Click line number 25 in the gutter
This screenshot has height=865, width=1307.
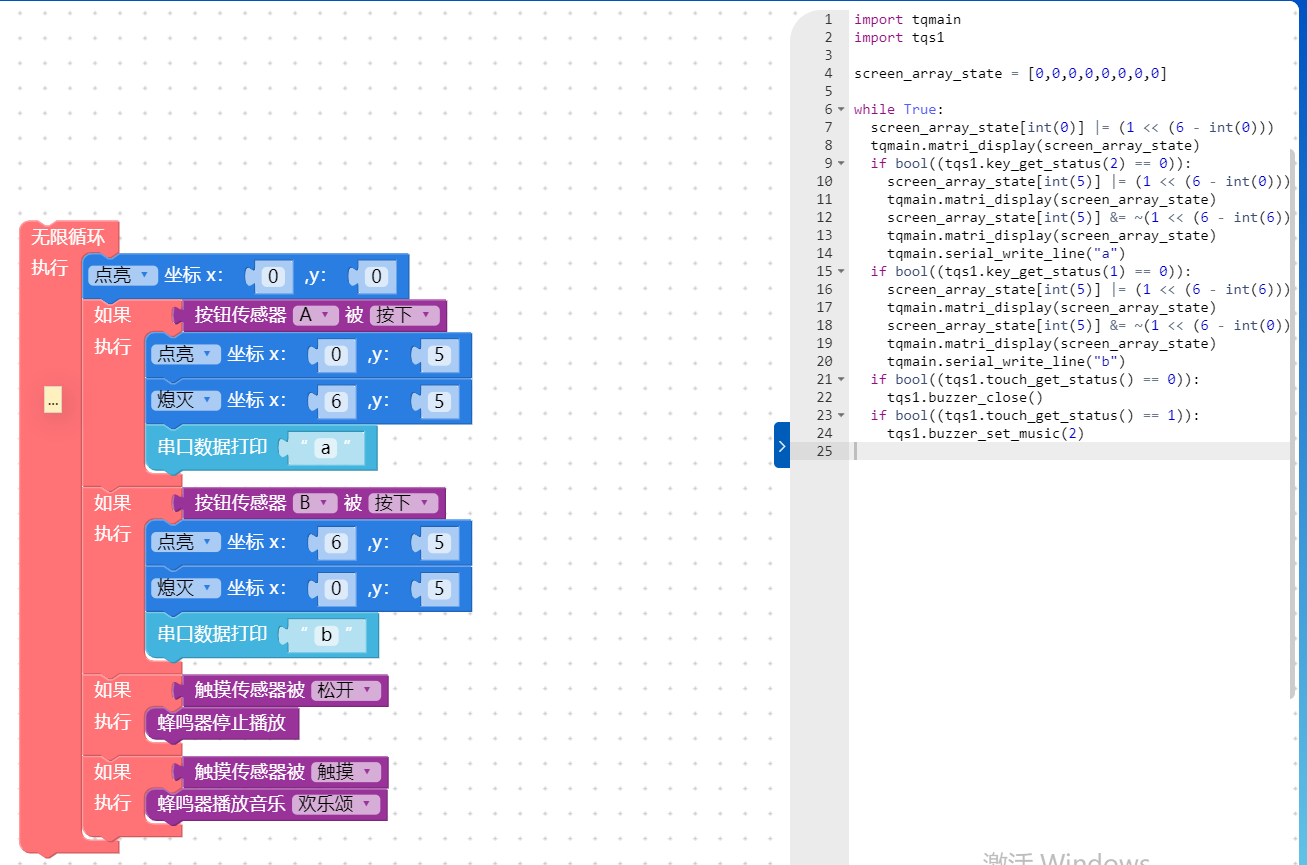(x=824, y=451)
